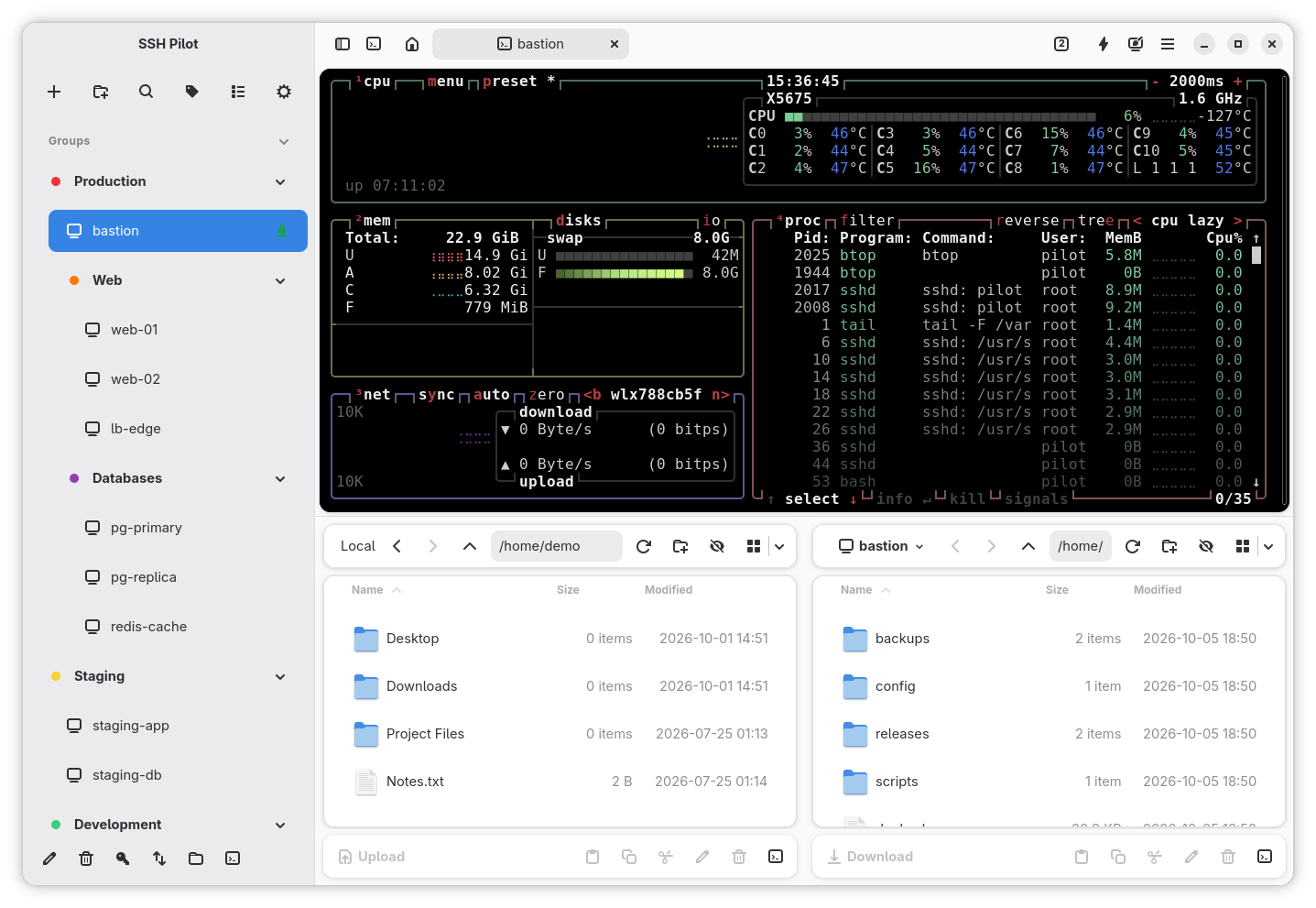Toggle the sidebar panel visibility
The height and width of the screenshot is (908, 1316).
pos(343,44)
